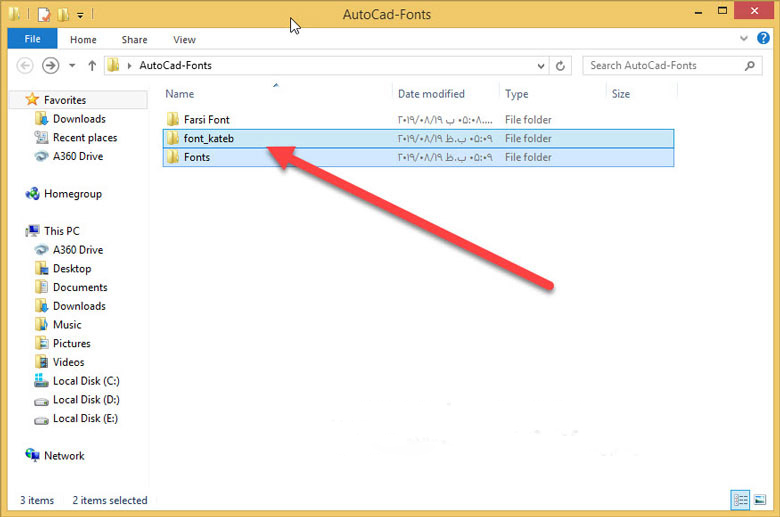This screenshot has width=780, height=517.
Task: Open Recent places in Favorites
Action: click(85, 138)
